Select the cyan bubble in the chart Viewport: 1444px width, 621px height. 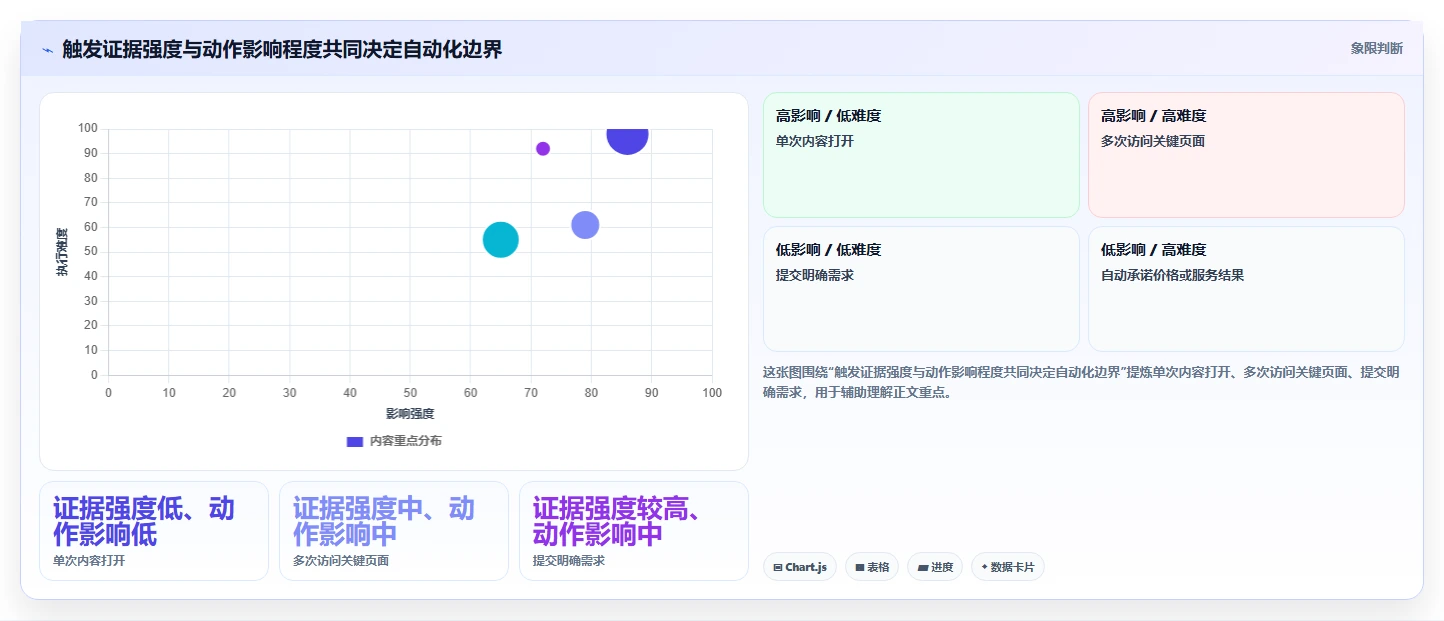click(501, 240)
